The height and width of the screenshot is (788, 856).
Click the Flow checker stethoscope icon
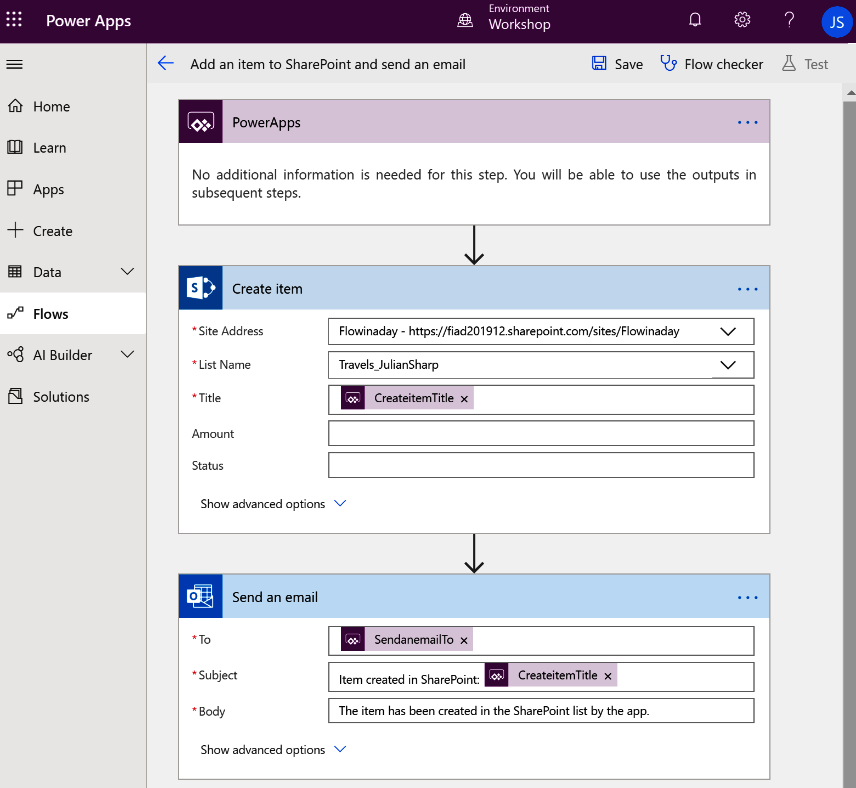[668, 63]
